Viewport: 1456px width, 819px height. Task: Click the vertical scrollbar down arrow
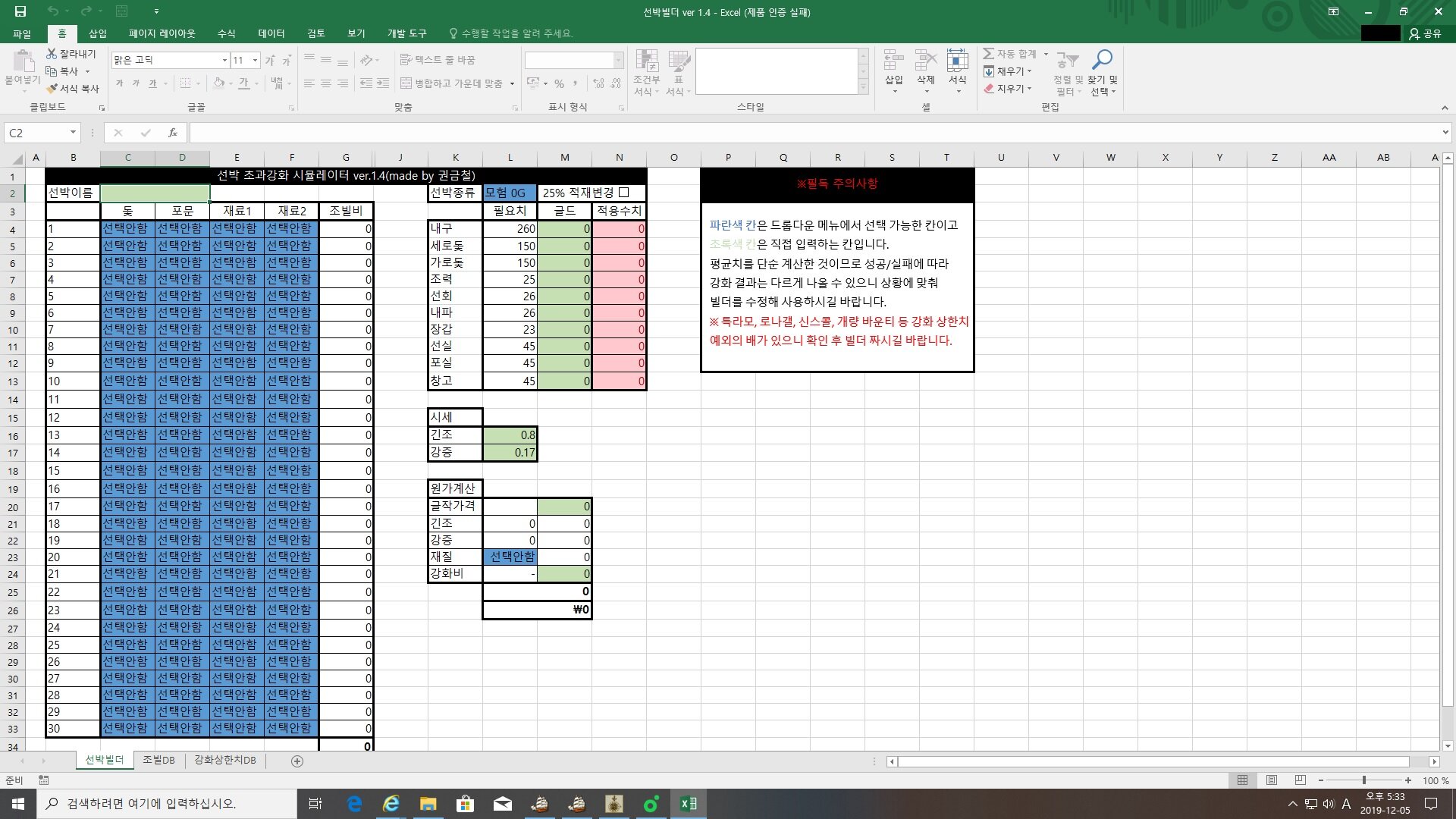coord(1448,746)
